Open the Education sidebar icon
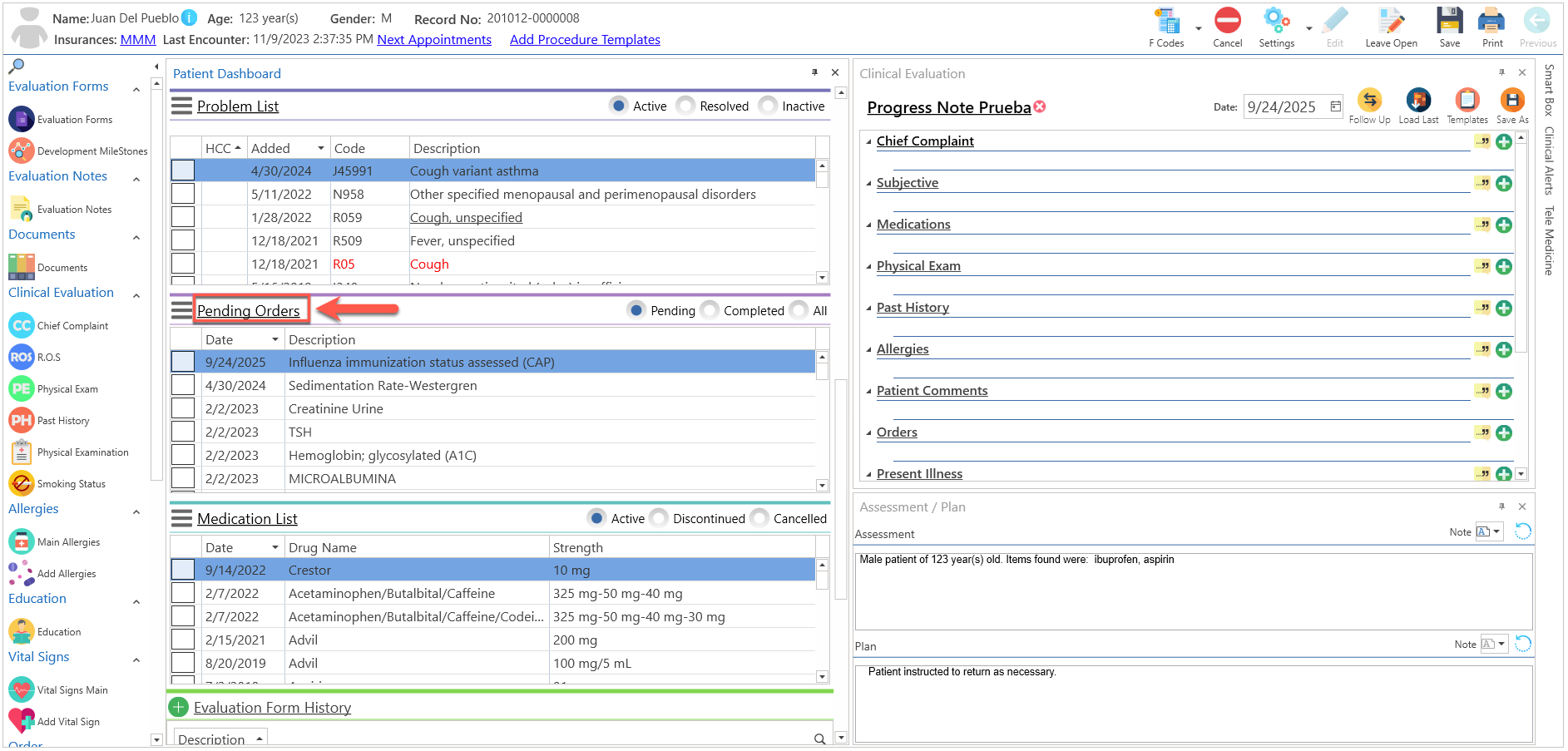 (x=21, y=631)
